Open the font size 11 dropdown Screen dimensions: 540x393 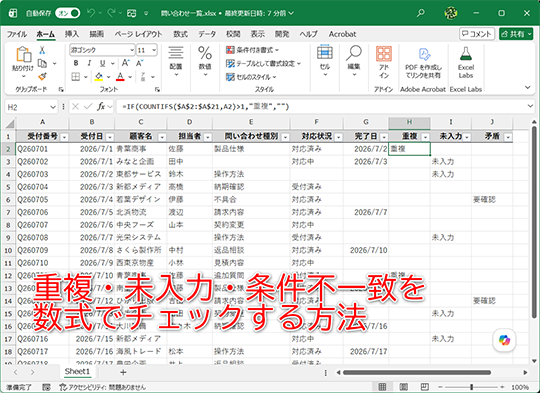pyautogui.click(x=154, y=50)
